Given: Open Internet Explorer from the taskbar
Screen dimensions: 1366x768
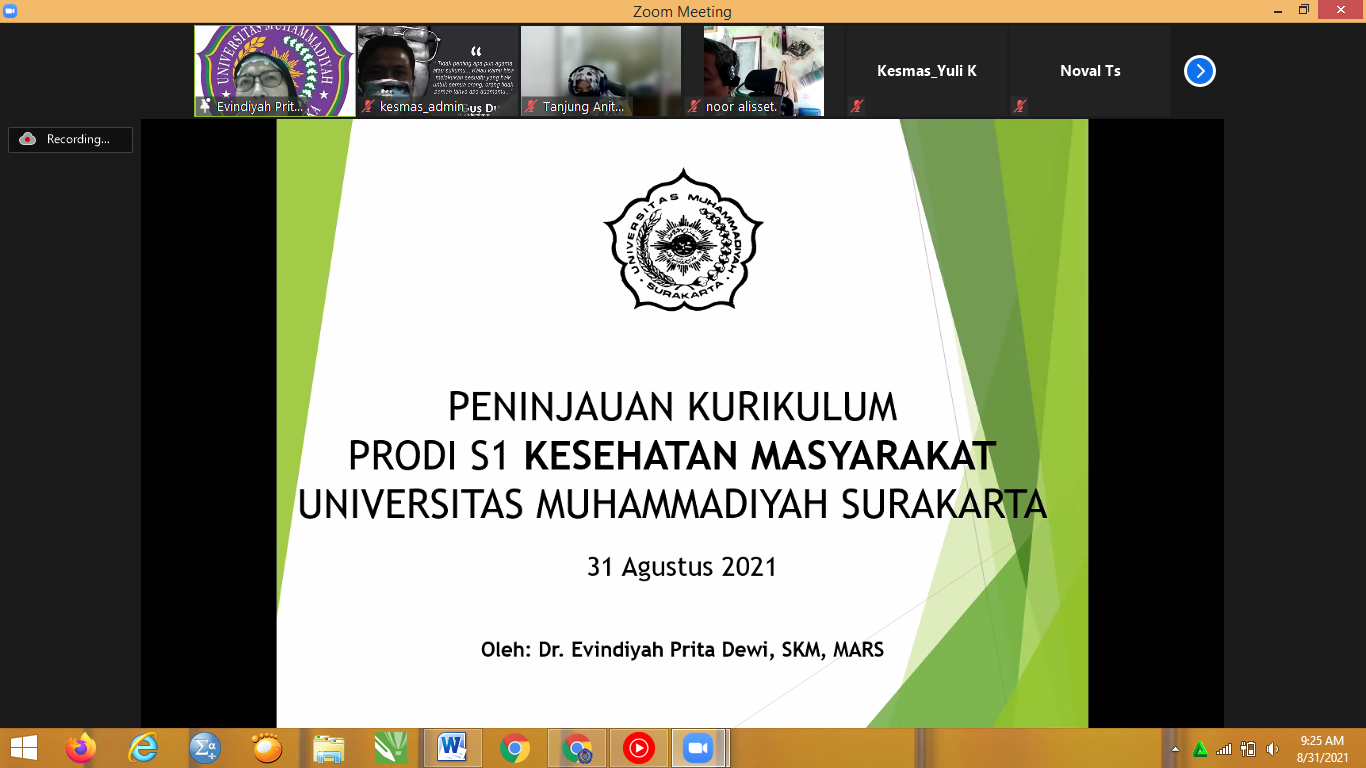Looking at the screenshot, I should pyautogui.click(x=143, y=748).
